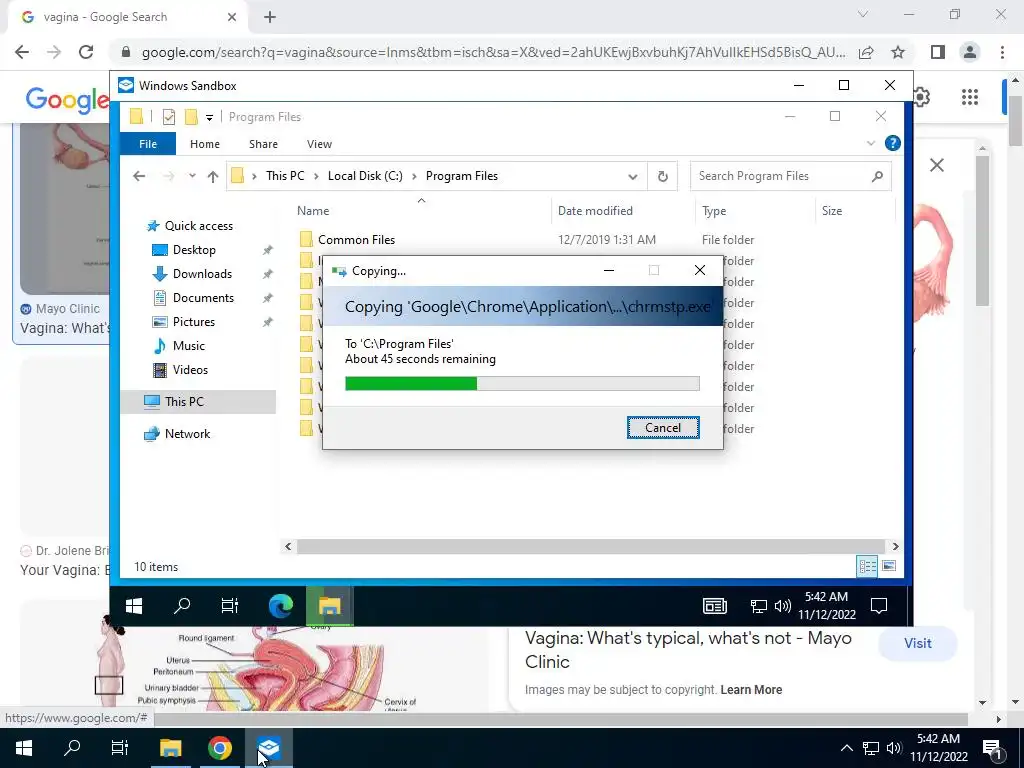Expand Local Disk (C:) breadcrumb chevron
The height and width of the screenshot is (768, 1024).
click(x=414, y=176)
